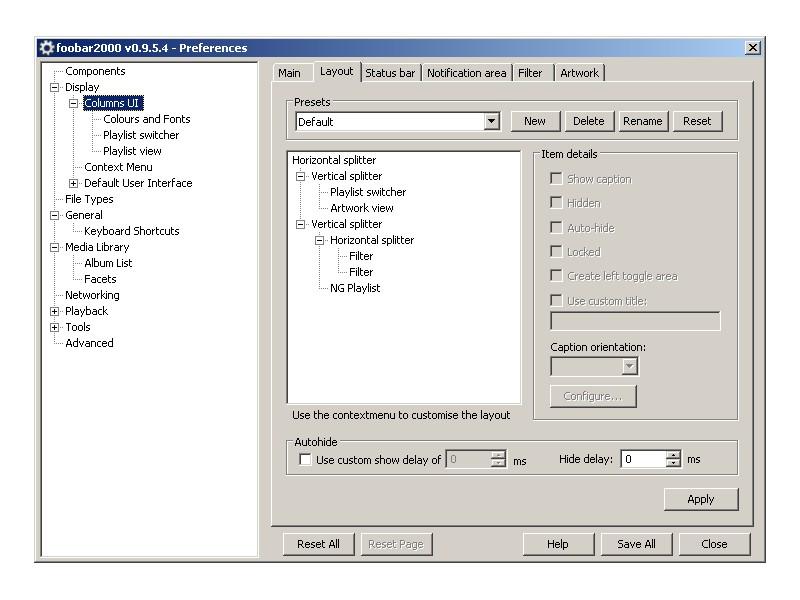Collapse the Media Library tree node
Screen dimensions: 800x600
(54, 247)
